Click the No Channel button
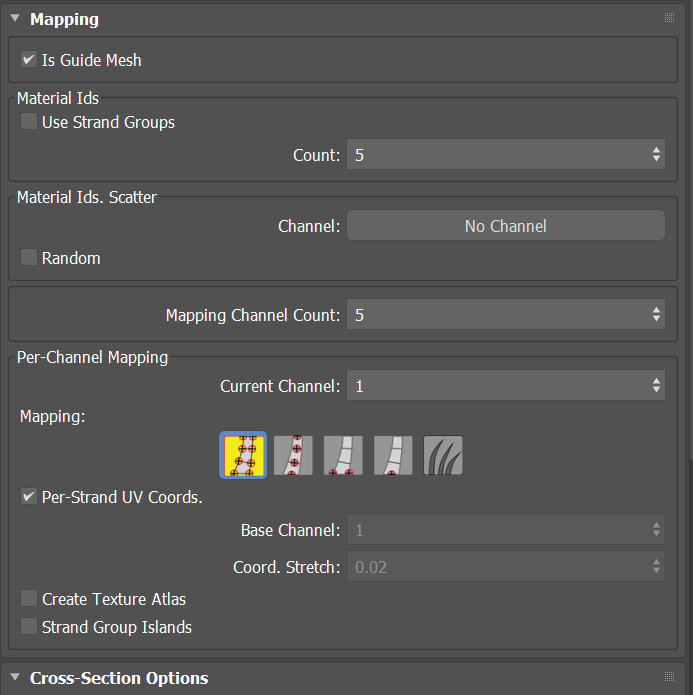 pyautogui.click(x=505, y=226)
